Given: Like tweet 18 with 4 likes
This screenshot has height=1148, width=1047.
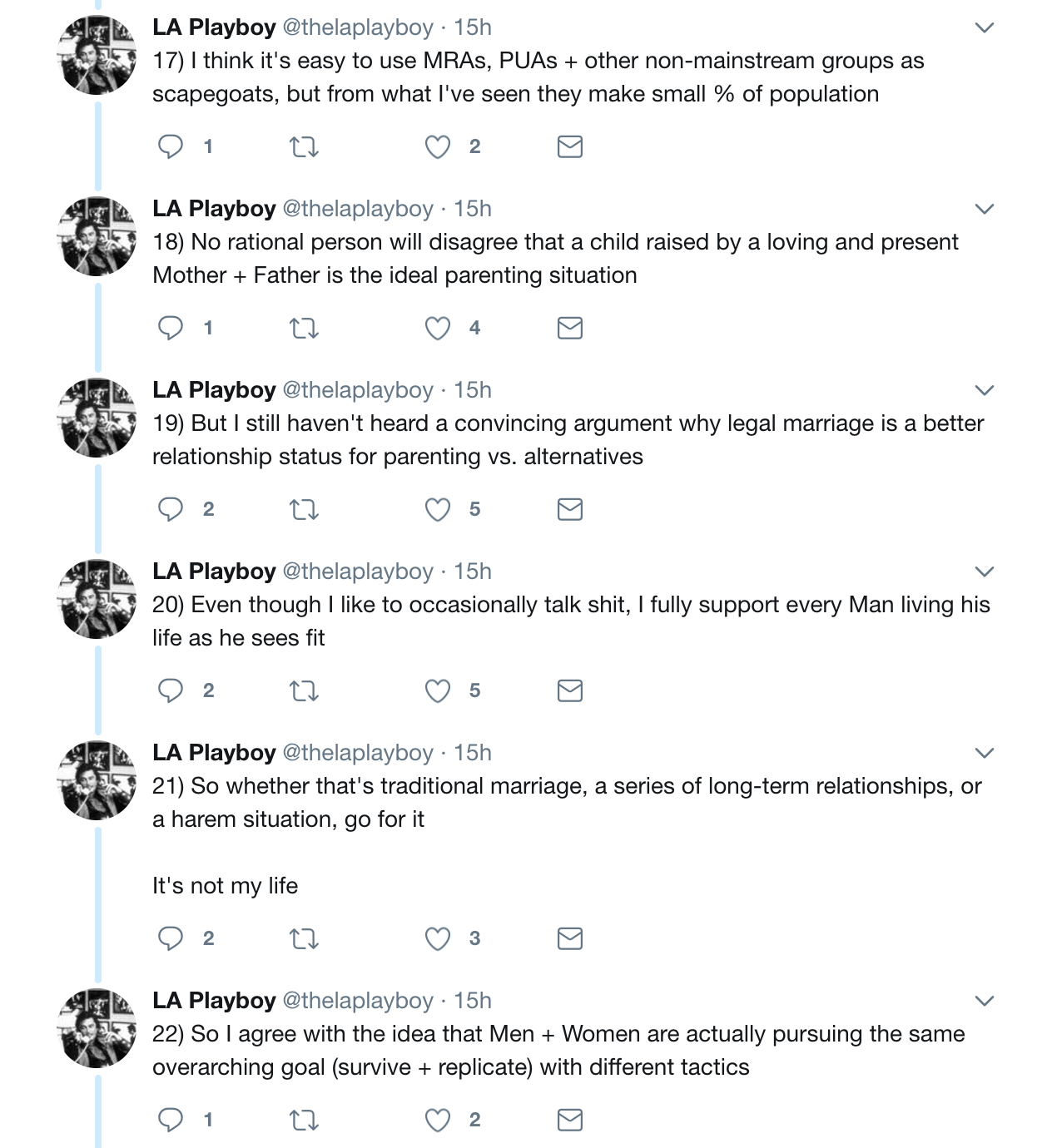Looking at the screenshot, I should click(x=438, y=329).
